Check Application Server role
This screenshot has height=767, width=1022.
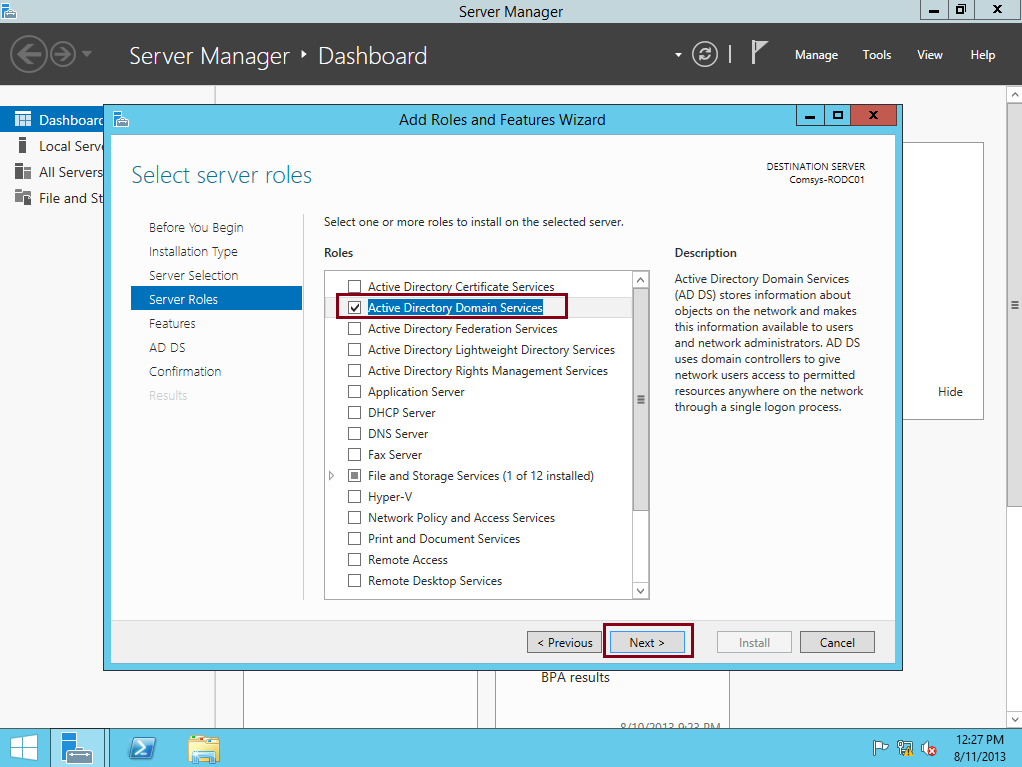point(355,392)
